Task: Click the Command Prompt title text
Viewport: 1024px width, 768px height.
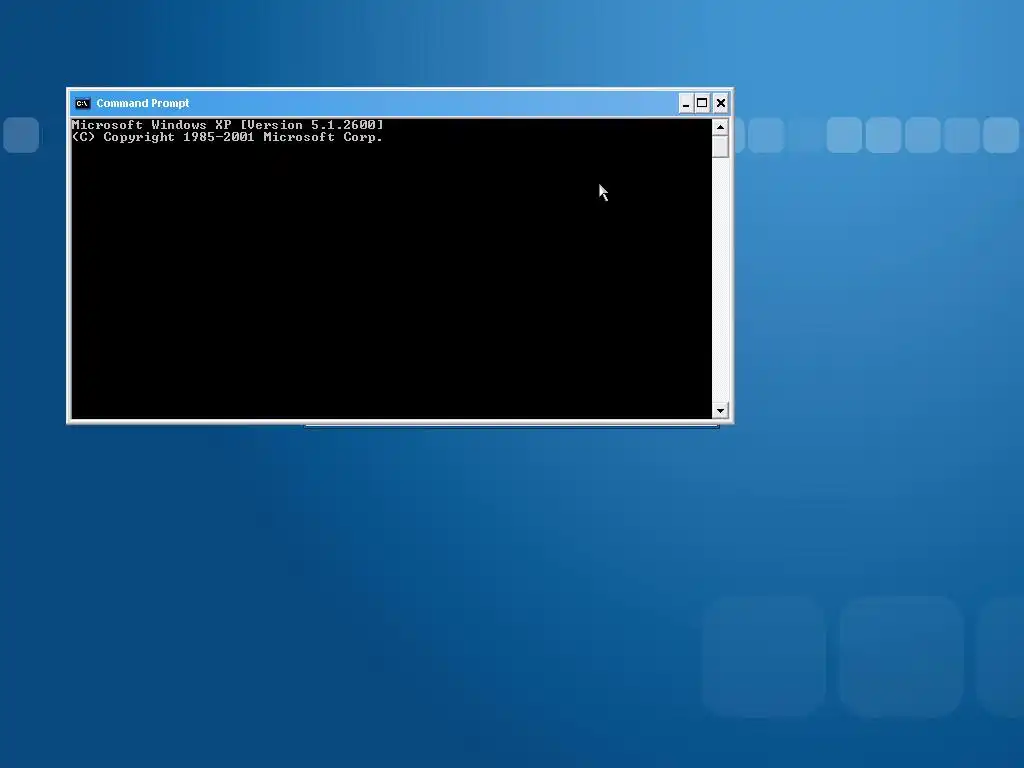Action: [x=143, y=103]
